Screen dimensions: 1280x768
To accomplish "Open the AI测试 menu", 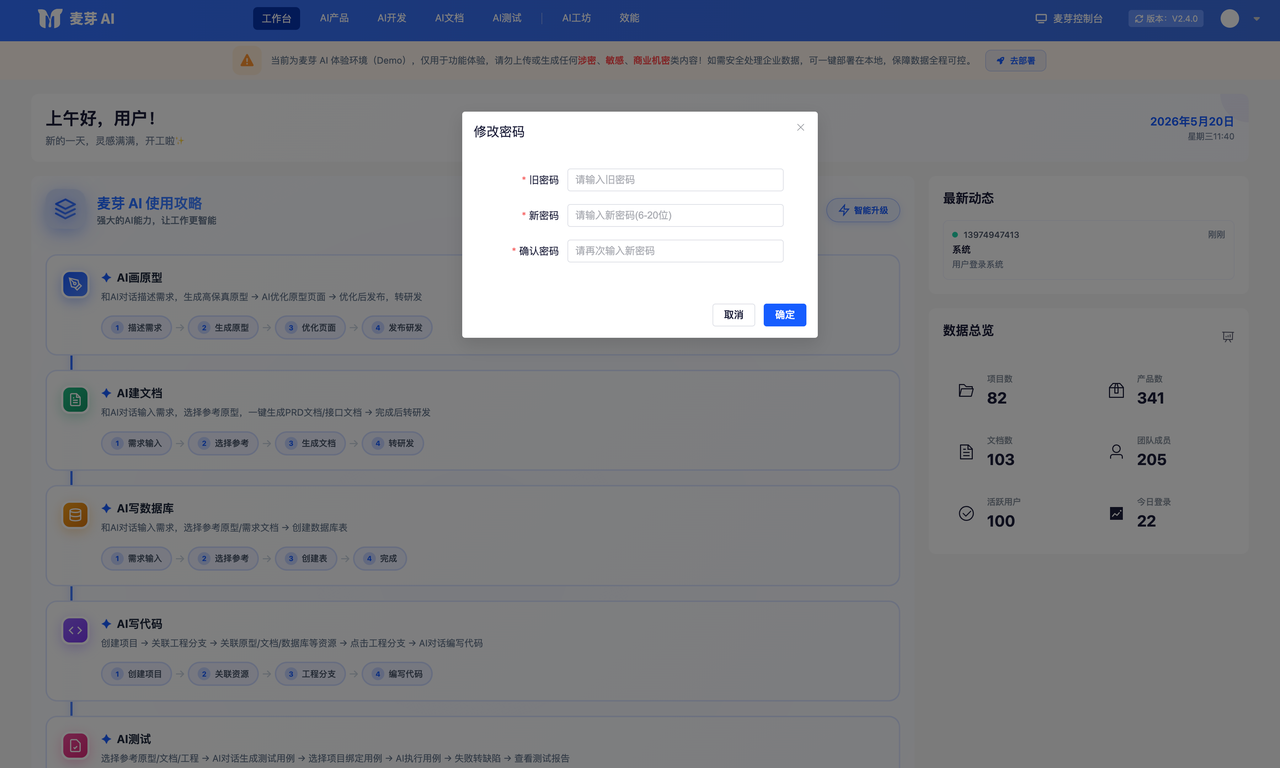I will coord(507,18).
